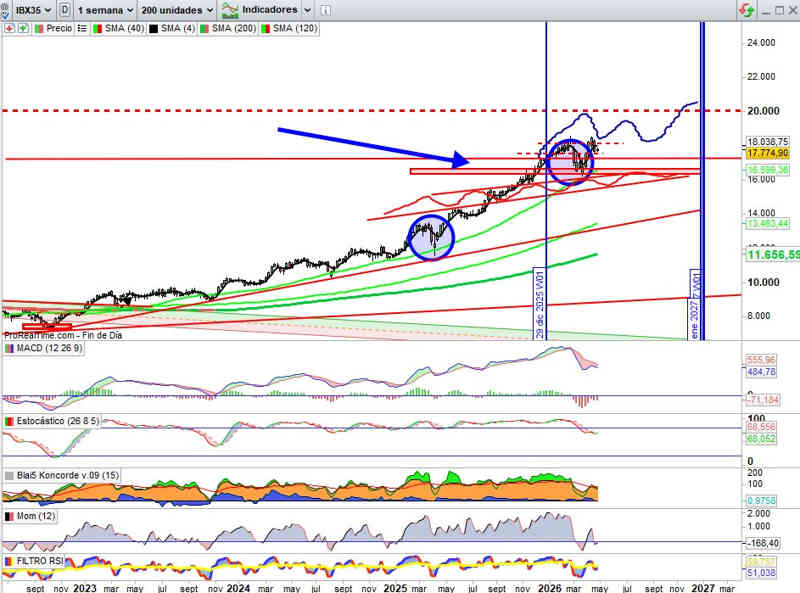800x593 pixels.
Task: Expand the 1 semana timeframe dropdown
Action: pyautogui.click(x=108, y=10)
